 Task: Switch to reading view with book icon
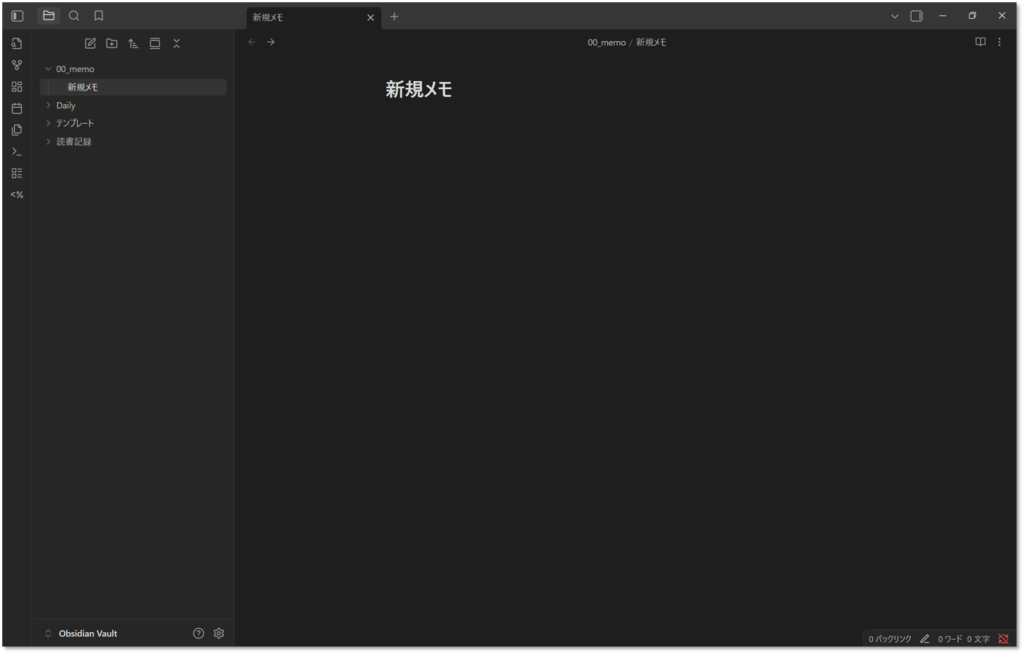coord(980,42)
